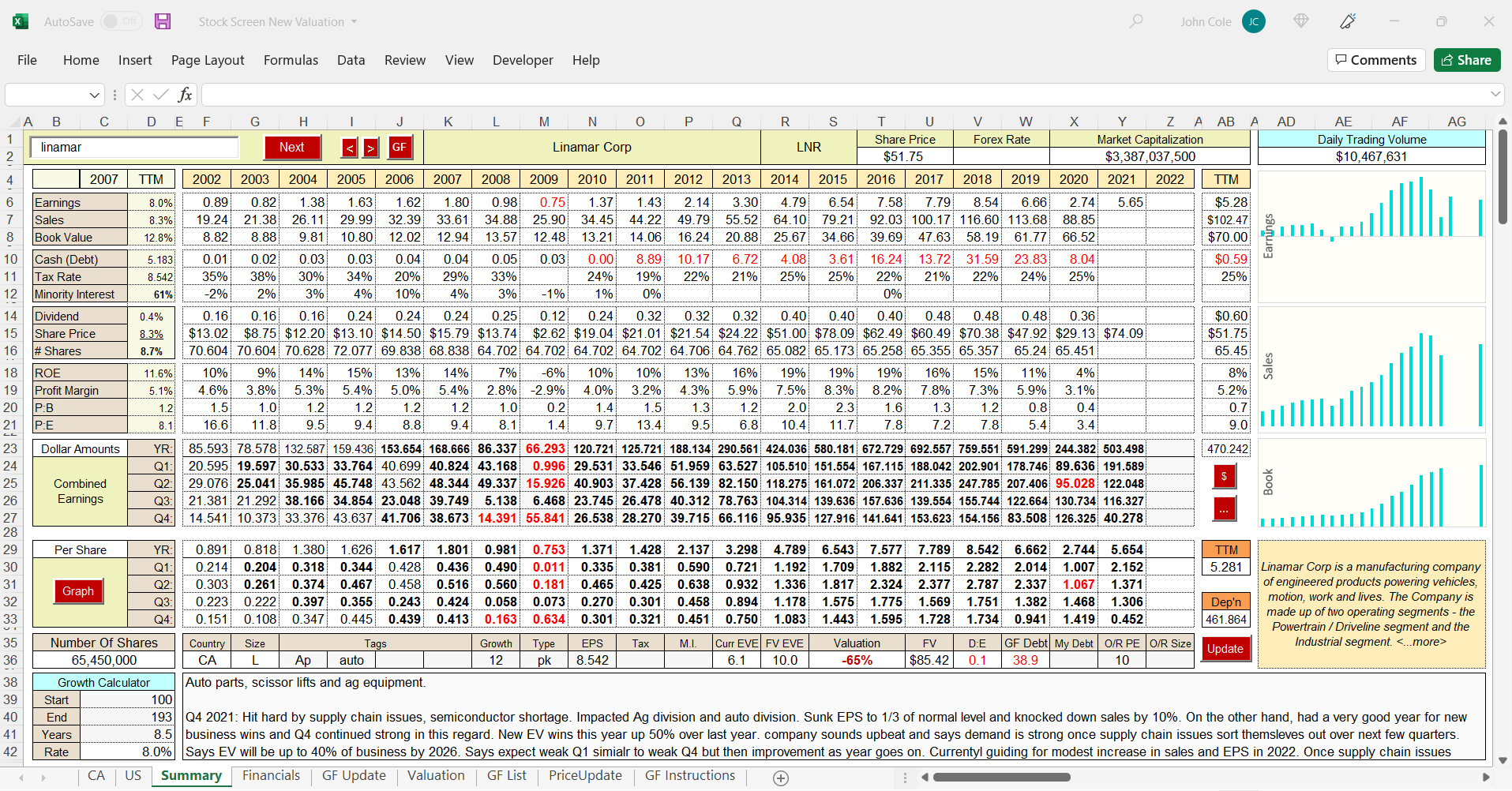
Task: Switch to the GF List sheet tab
Action: pos(506,776)
